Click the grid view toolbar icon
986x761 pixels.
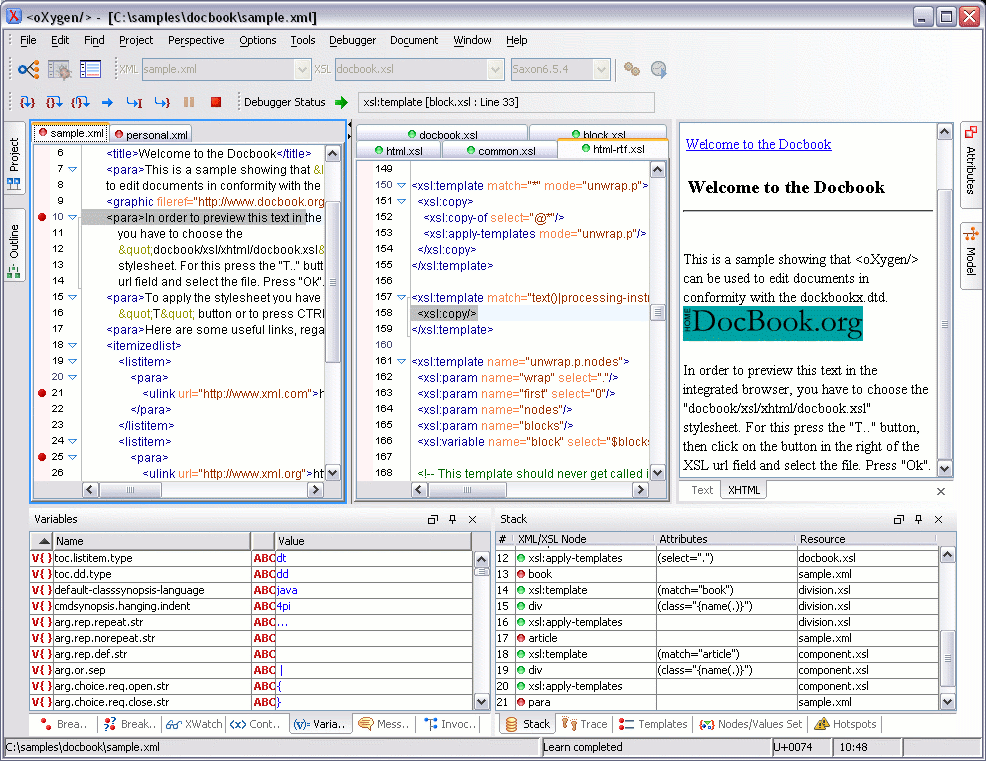tap(90, 69)
